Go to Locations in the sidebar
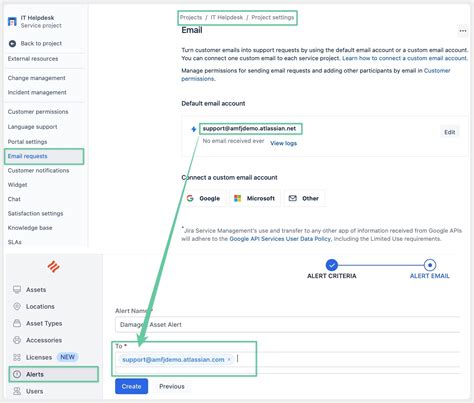Screen dimensions: 474x403 (40, 307)
